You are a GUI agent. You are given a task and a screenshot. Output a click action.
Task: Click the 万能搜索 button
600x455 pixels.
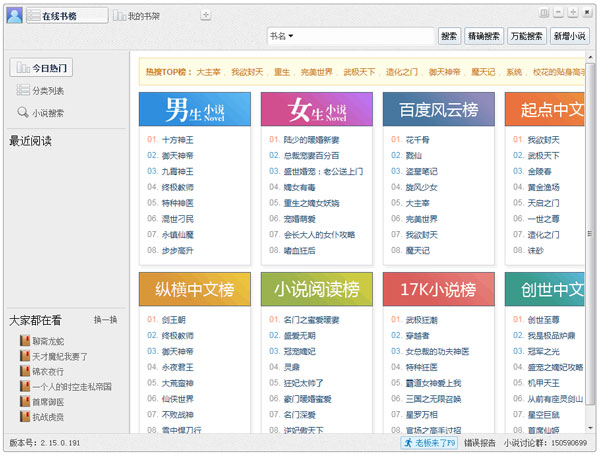pyautogui.click(x=527, y=36)
